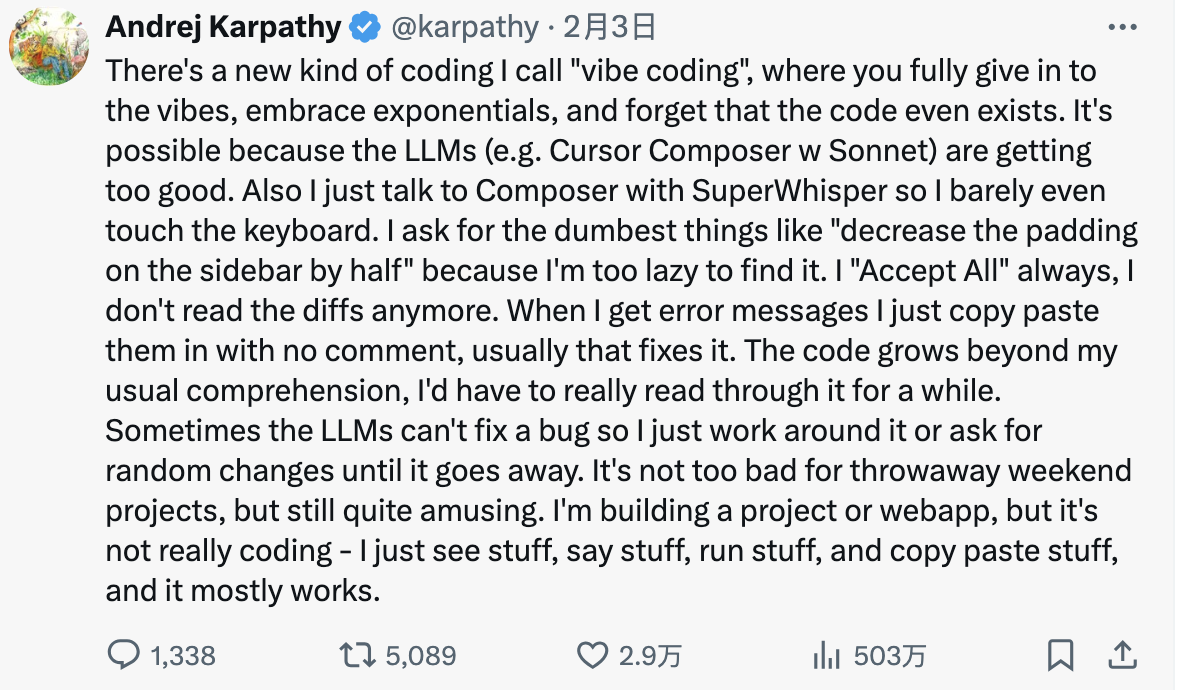This screenshot has width=1178, height=690.
Task: Open the three-dot more options menu
Action: click(x=1123, y=28)
